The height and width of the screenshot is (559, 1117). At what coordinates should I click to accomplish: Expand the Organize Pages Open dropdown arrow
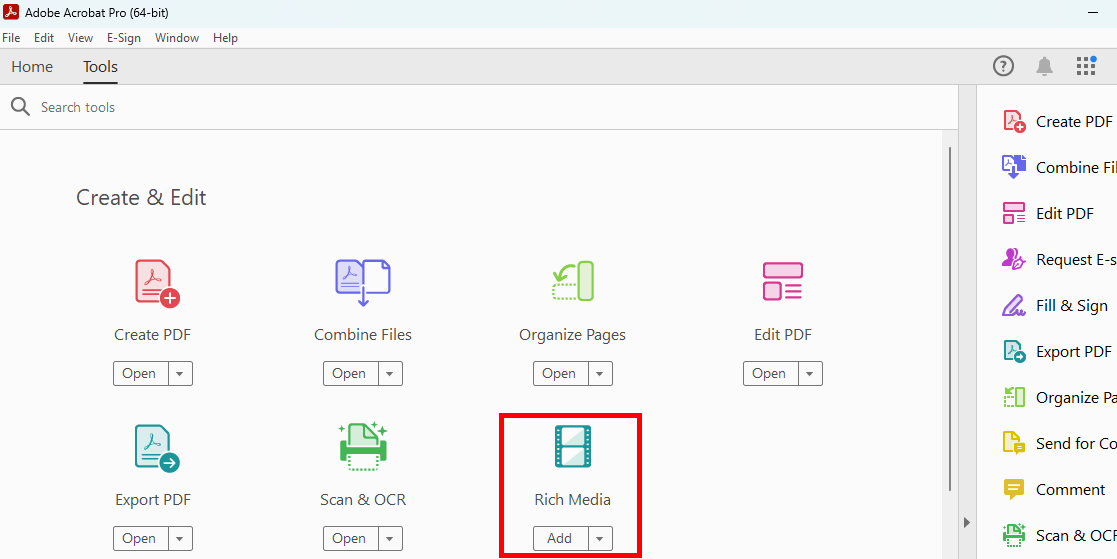pos(600,373)
